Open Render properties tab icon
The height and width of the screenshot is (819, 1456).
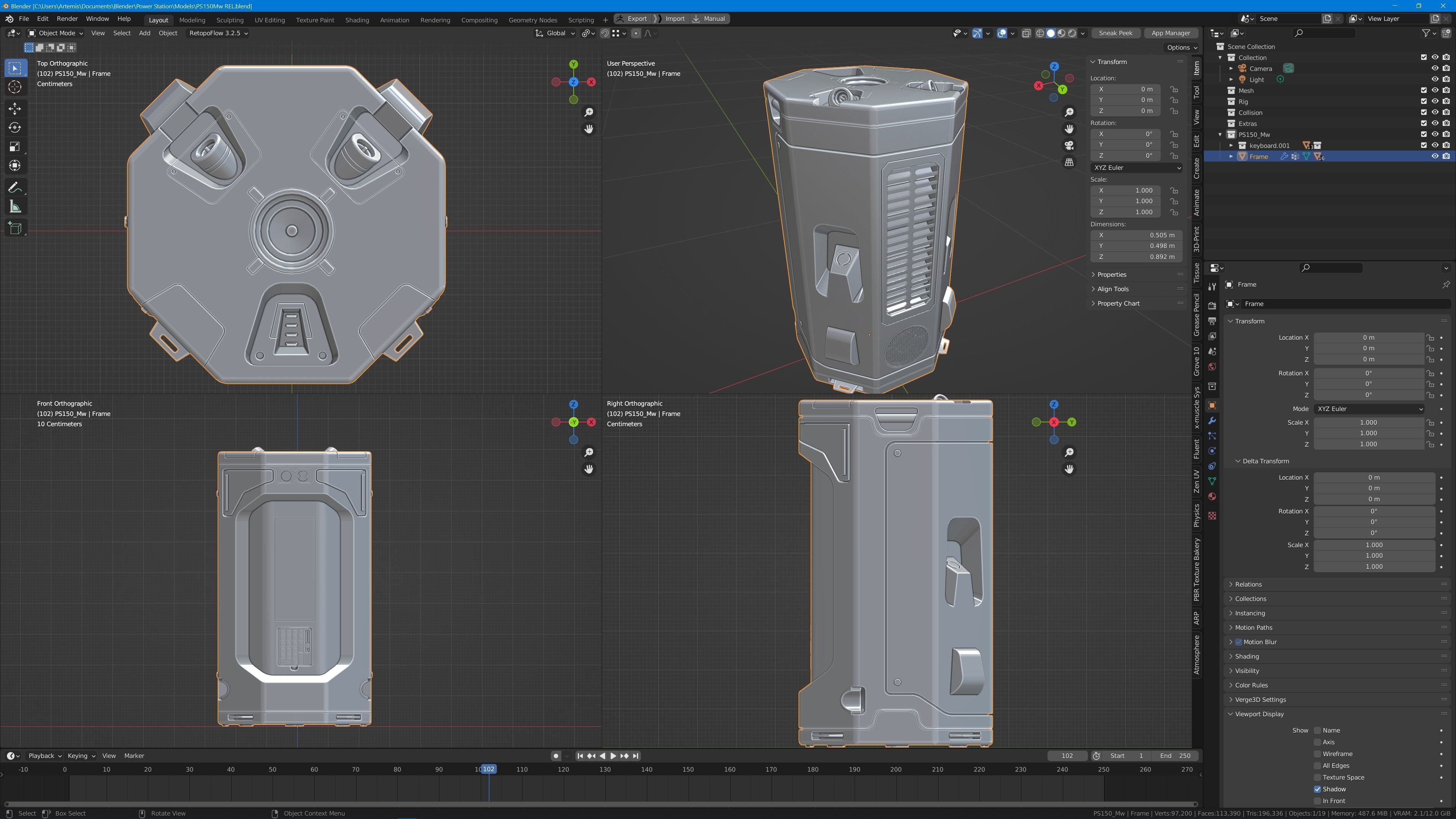(1212, 306)
